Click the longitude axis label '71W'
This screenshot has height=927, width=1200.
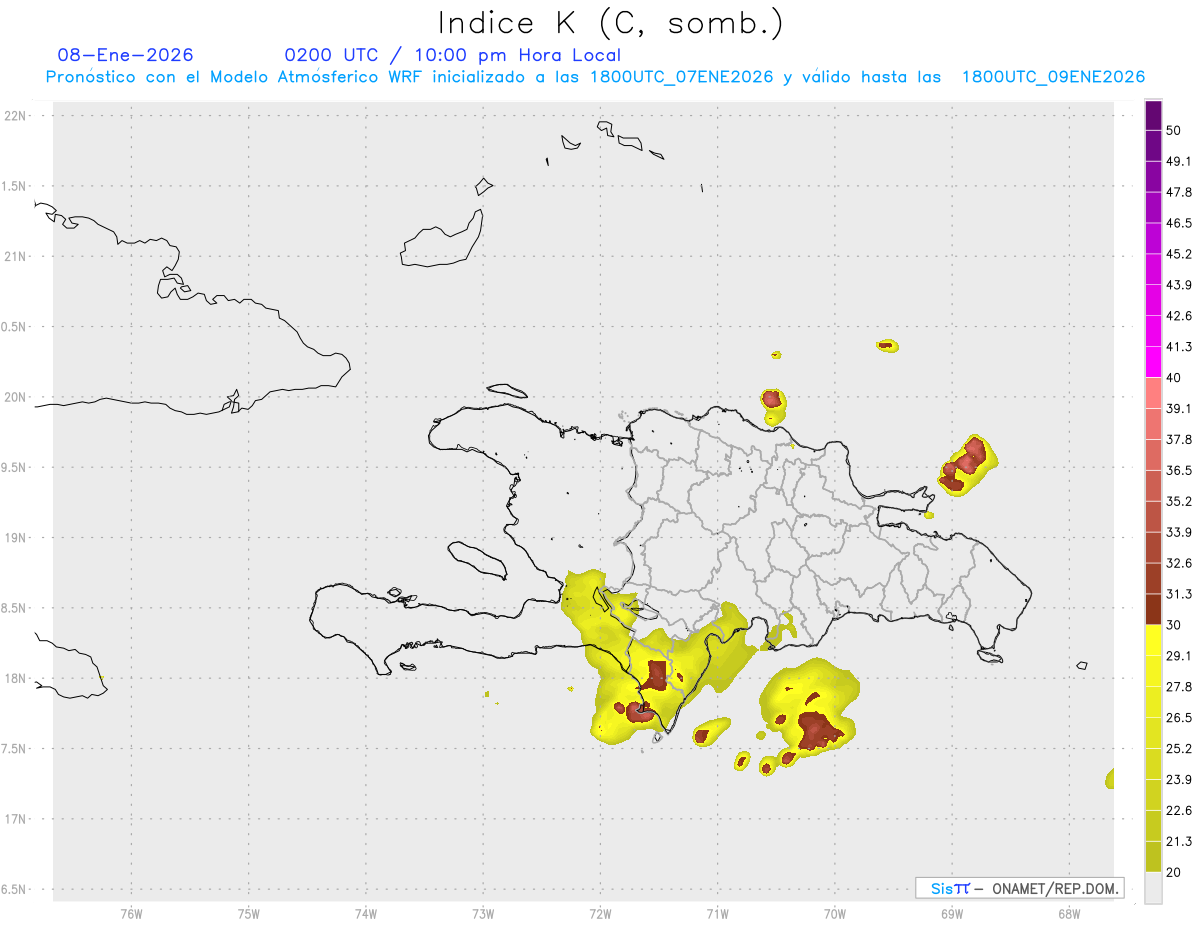[x=717, y=913]
